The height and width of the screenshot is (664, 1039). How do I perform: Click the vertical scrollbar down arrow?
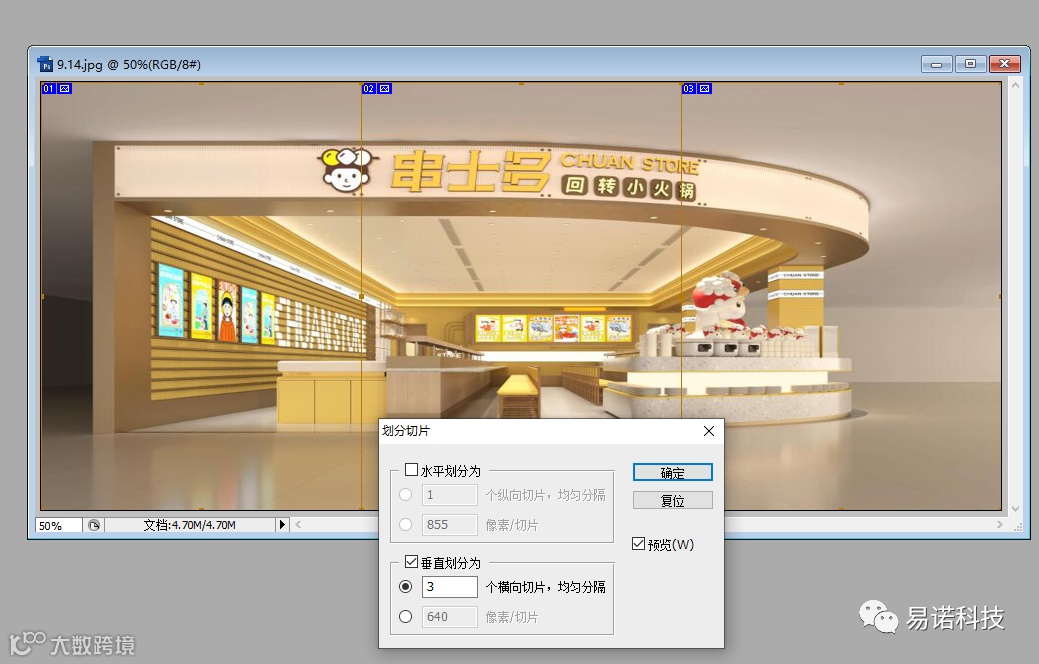tap(1015, 508)
